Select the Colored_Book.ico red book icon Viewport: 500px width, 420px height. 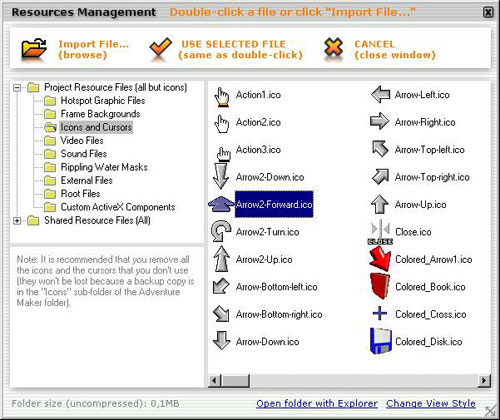[380, 286]
